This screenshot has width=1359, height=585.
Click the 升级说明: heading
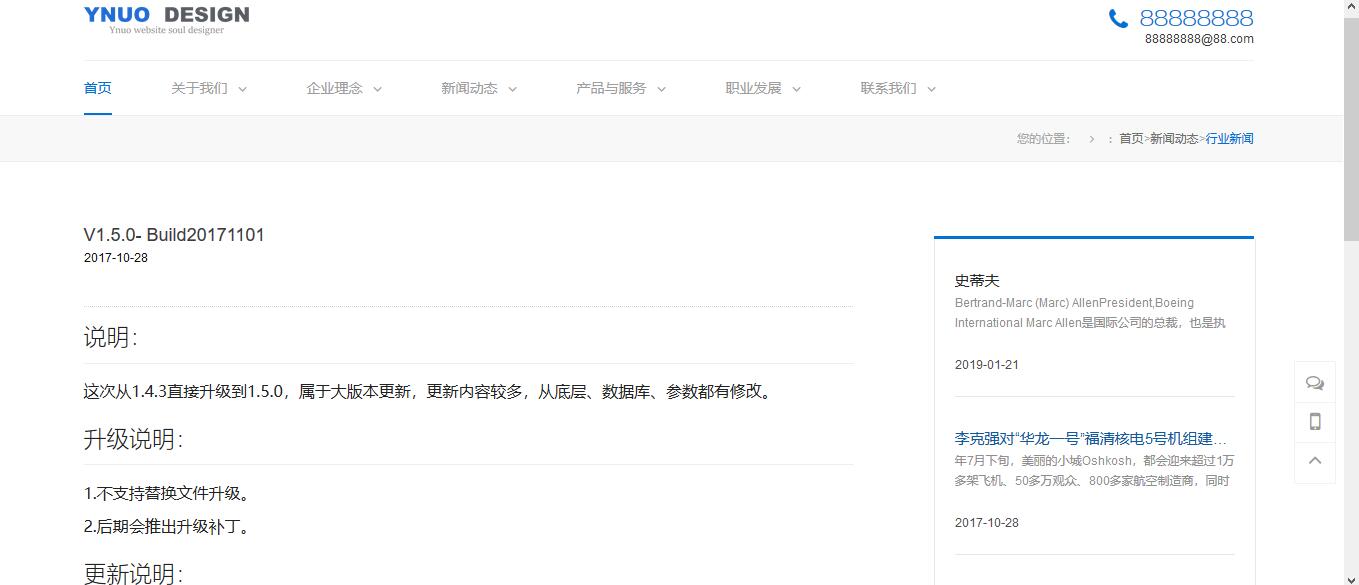[134, 439]
